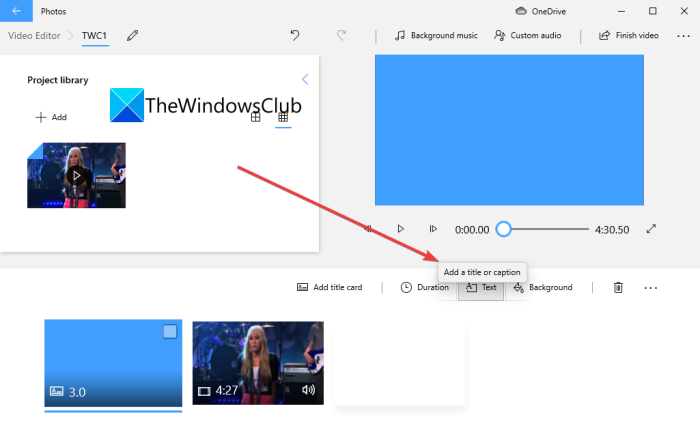The height and width of the screenshot is (443, 700).
Task: Click Add title card in storyboard toolbar
Action: point(329,287)
